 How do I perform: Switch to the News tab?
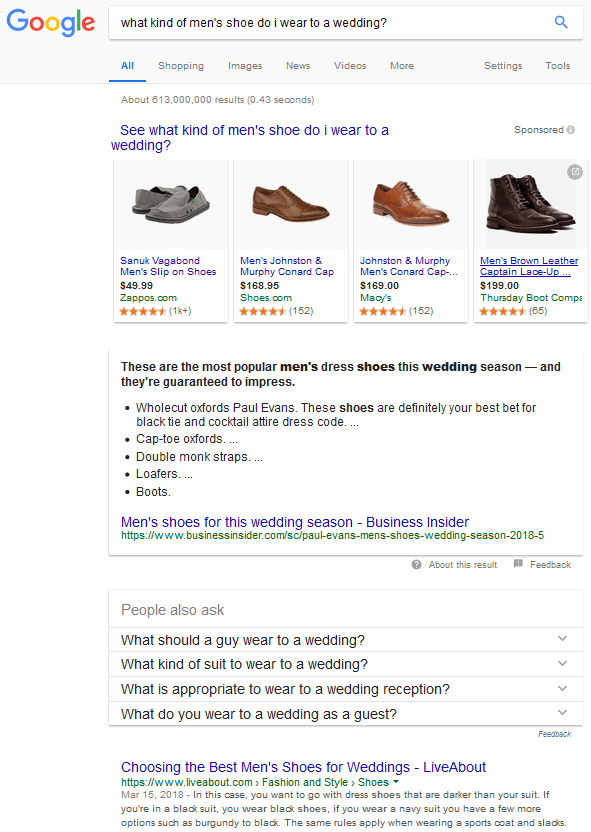click(298, 66)
